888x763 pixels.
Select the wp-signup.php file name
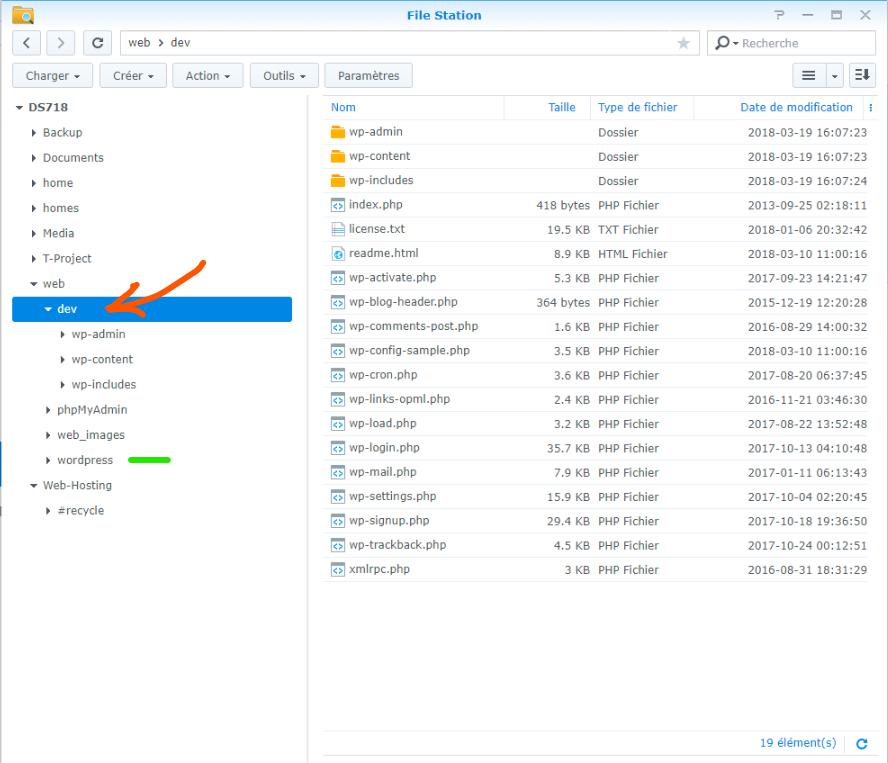coord(389,521)
